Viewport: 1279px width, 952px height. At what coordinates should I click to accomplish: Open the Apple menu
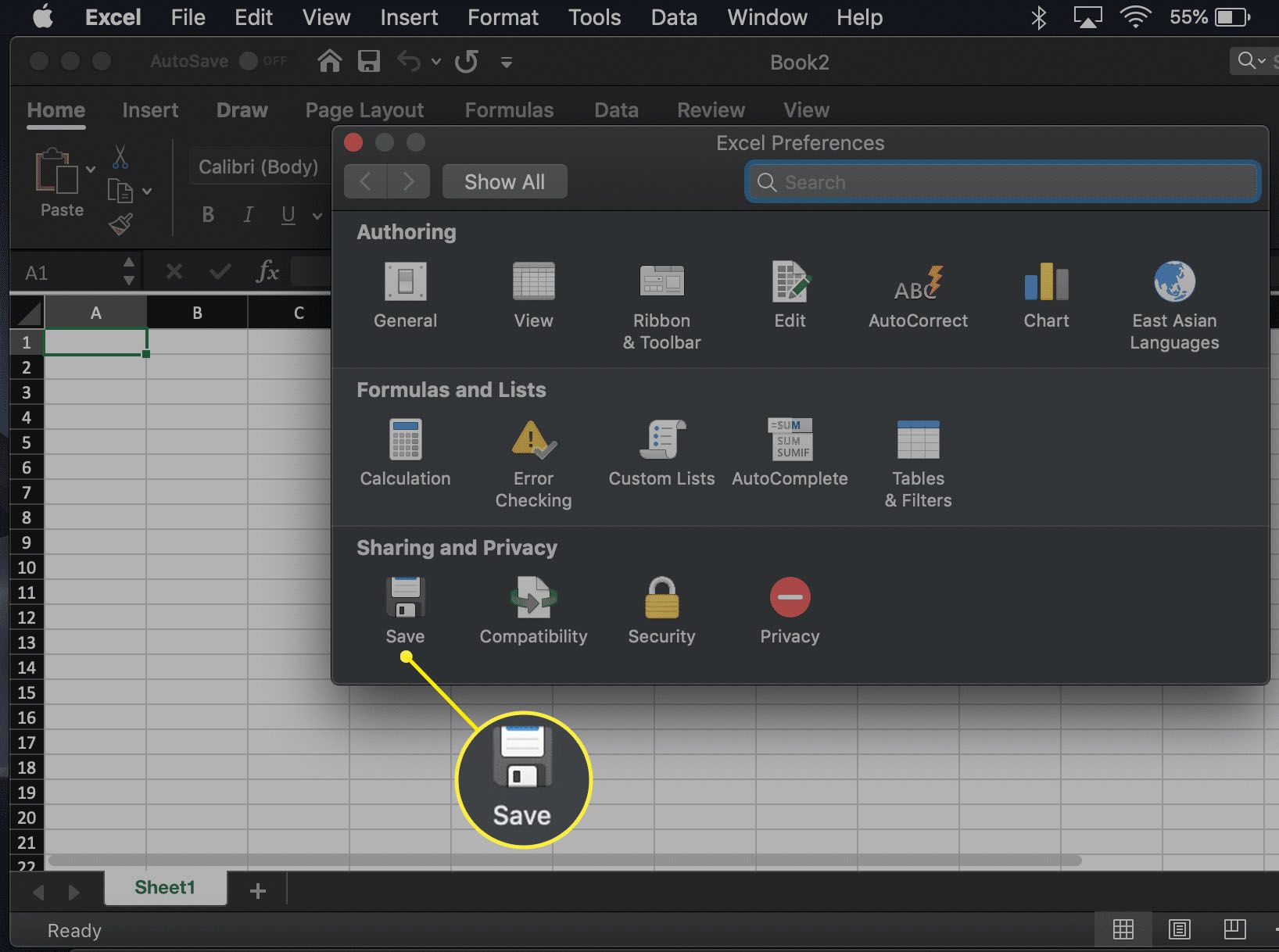(x=44, y=16)
